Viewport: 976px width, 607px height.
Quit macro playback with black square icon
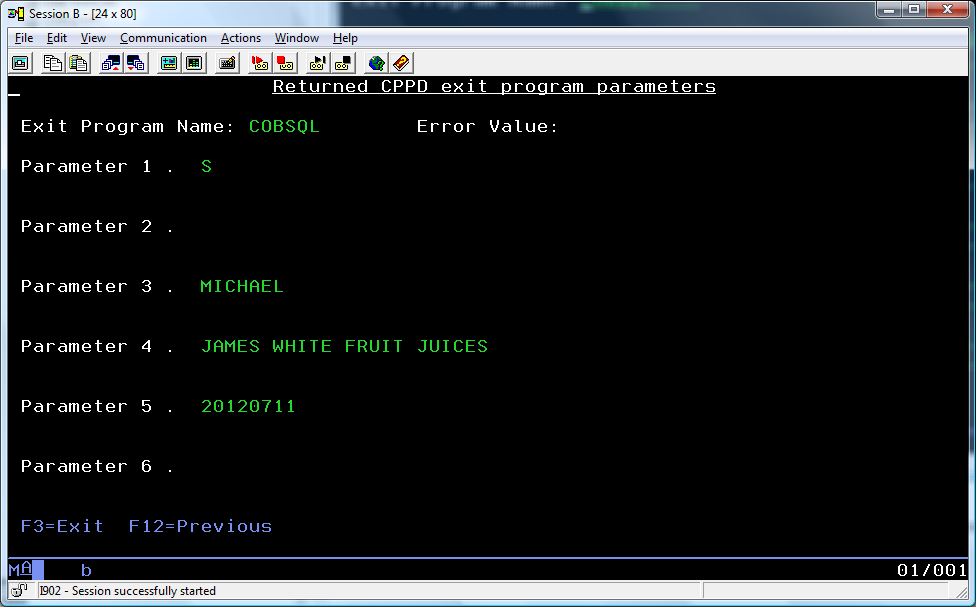(343, 63)
